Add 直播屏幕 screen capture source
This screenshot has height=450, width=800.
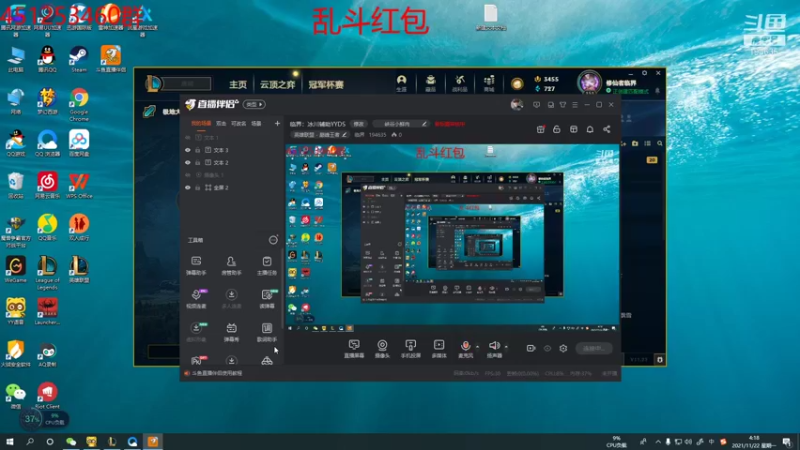[x=354, y=349]
